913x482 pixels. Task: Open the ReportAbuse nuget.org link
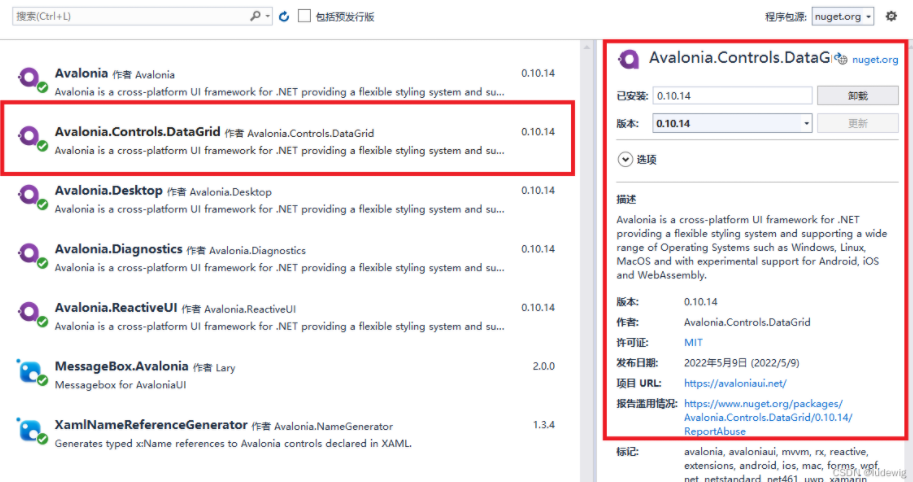[x=768, y=417]
